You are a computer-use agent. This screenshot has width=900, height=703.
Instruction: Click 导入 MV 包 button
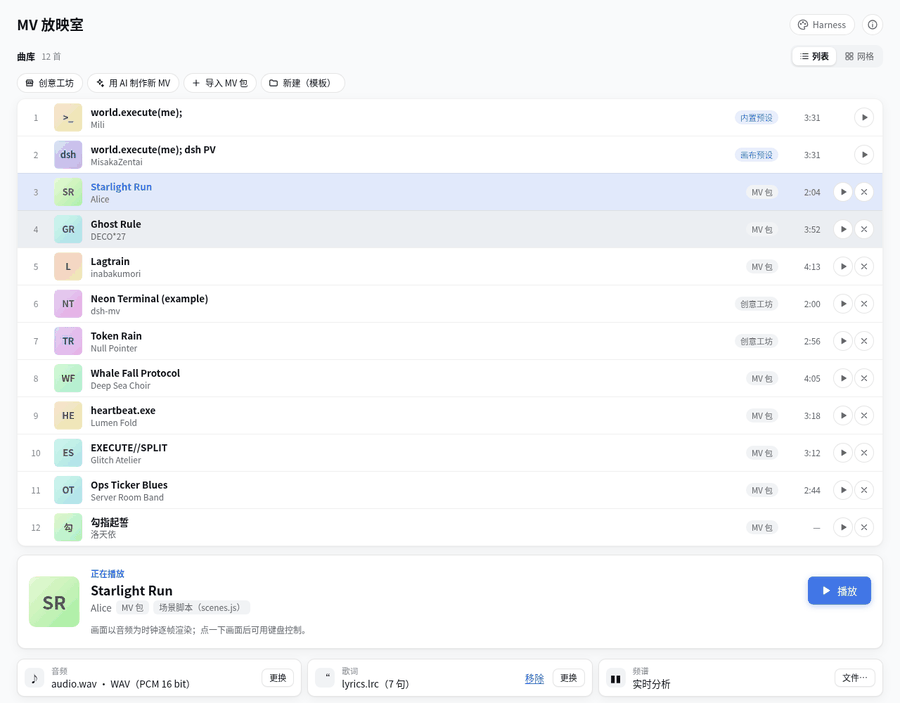[x=220, y=83]
